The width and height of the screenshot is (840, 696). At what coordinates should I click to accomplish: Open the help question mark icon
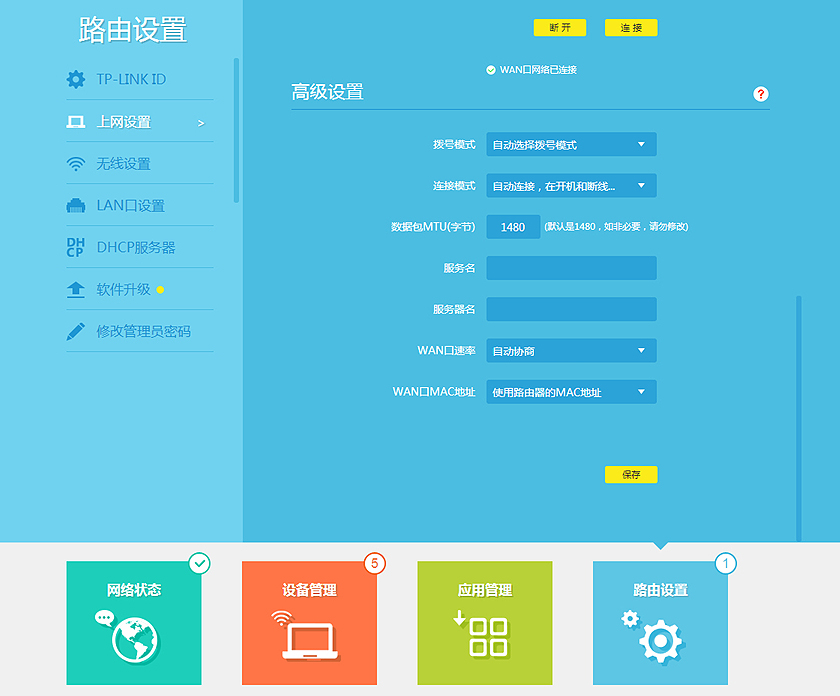click(x=761, y=94)
